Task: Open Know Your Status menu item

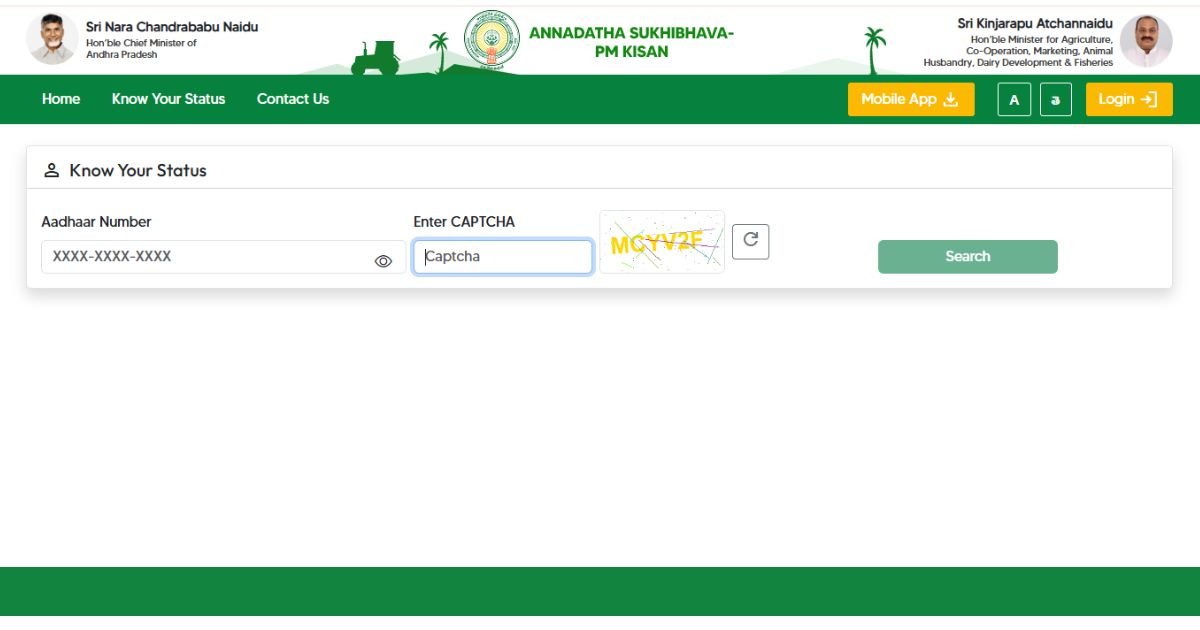Action: pos(168,99)
